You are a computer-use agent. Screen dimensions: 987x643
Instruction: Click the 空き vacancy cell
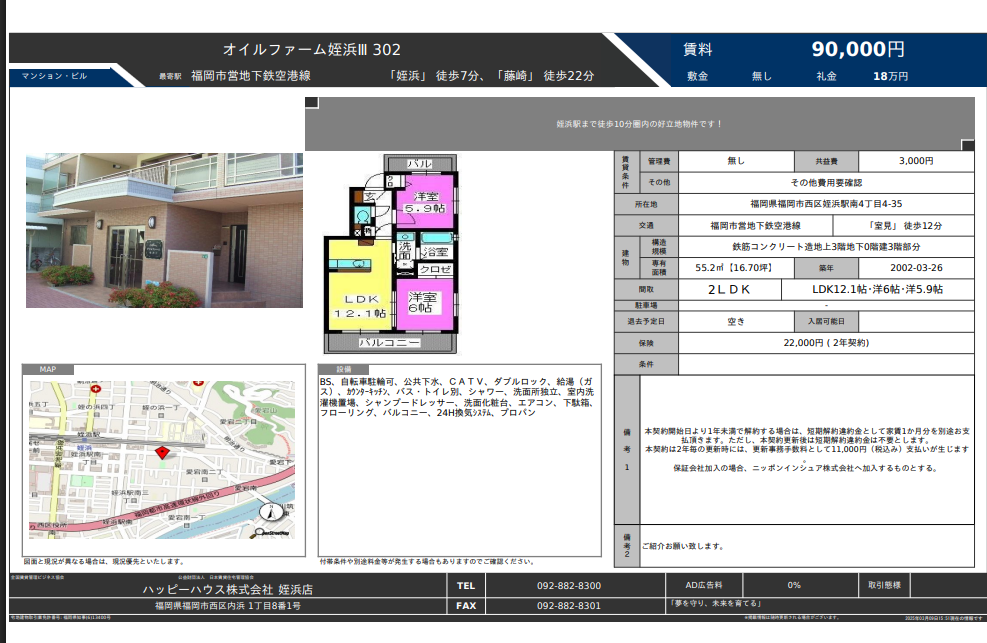[x=736, y=322]
